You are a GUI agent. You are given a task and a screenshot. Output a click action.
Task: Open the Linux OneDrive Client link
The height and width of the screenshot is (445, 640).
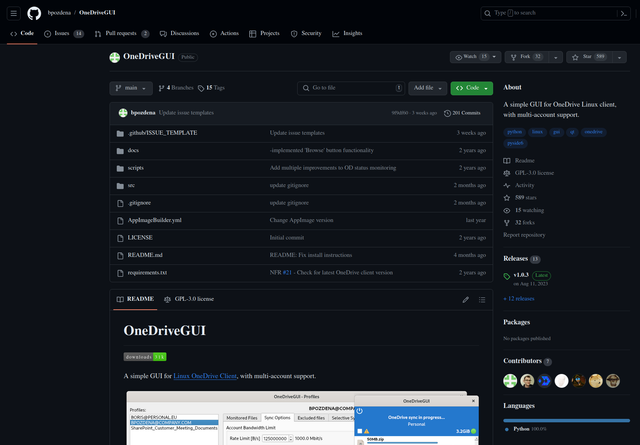click(205, 376)
